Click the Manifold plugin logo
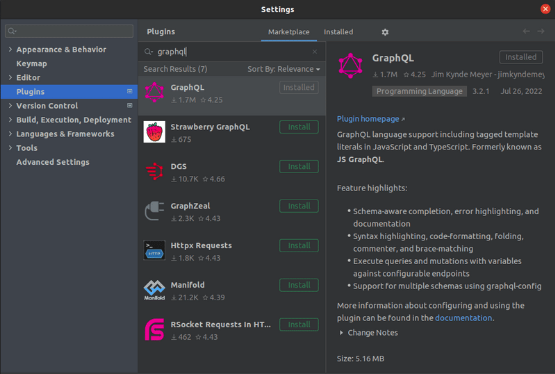 (154, 290)
